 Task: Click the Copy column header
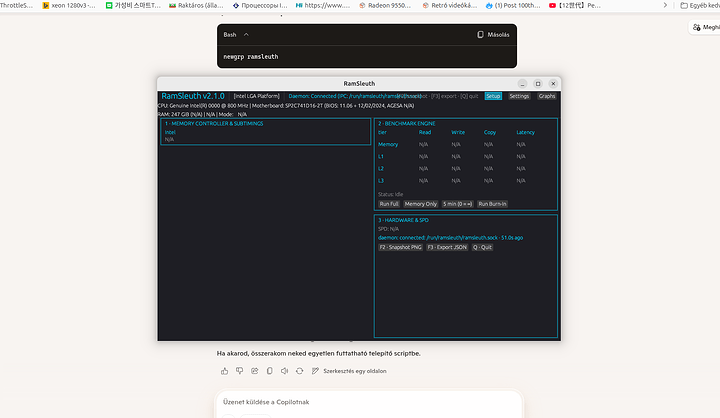click(489, 132)
